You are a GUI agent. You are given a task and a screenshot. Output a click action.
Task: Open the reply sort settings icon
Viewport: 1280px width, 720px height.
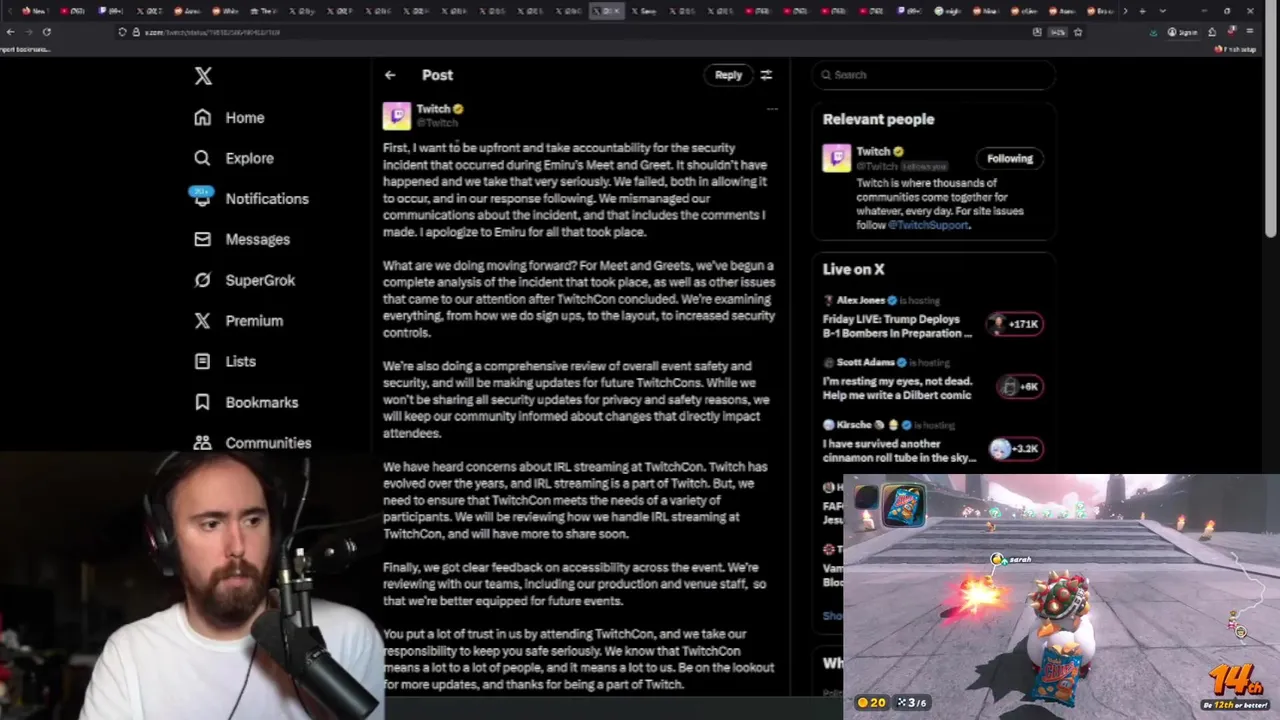point(766,75)
